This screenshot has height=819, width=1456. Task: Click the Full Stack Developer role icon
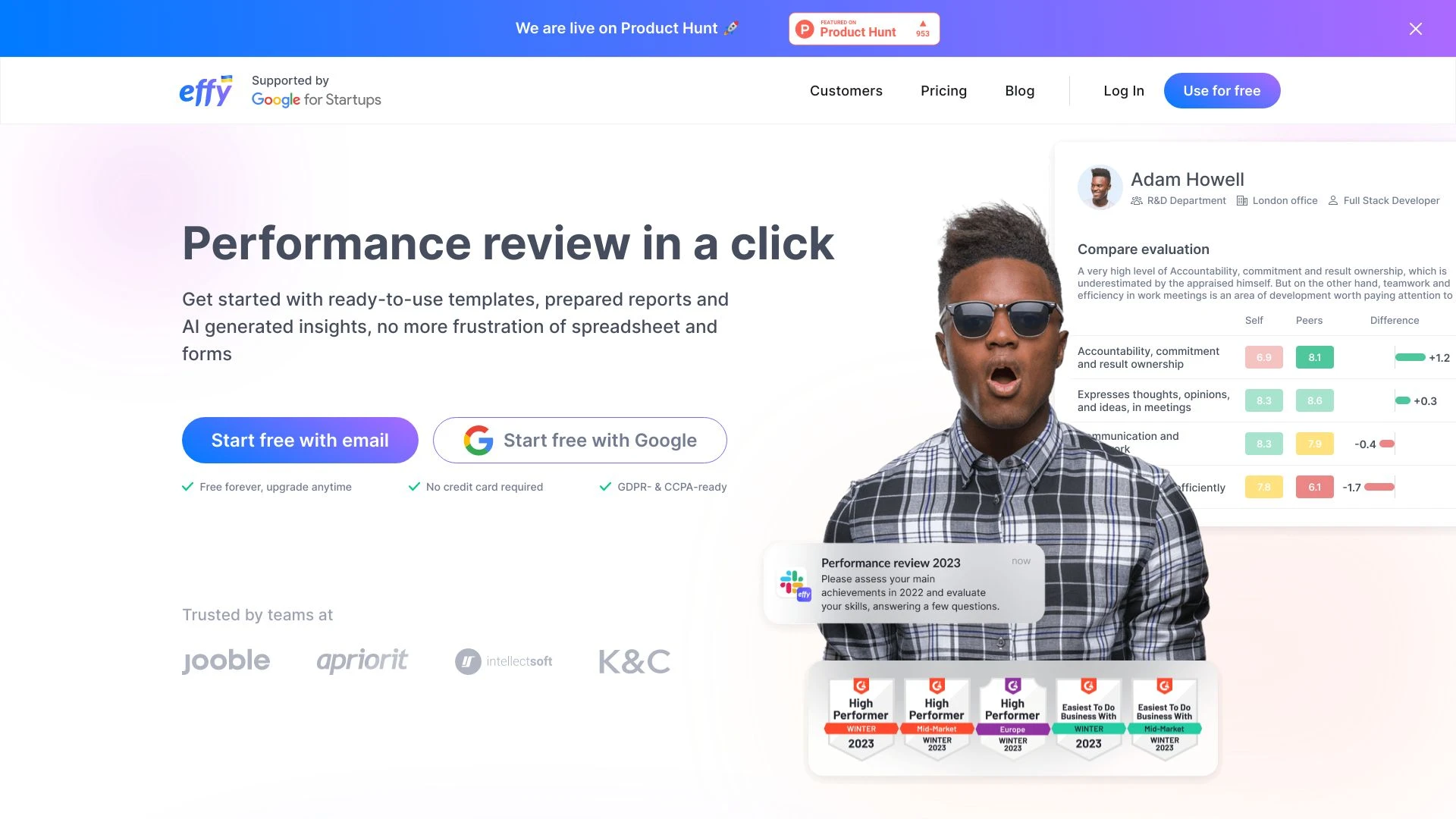coord(1334,201)
